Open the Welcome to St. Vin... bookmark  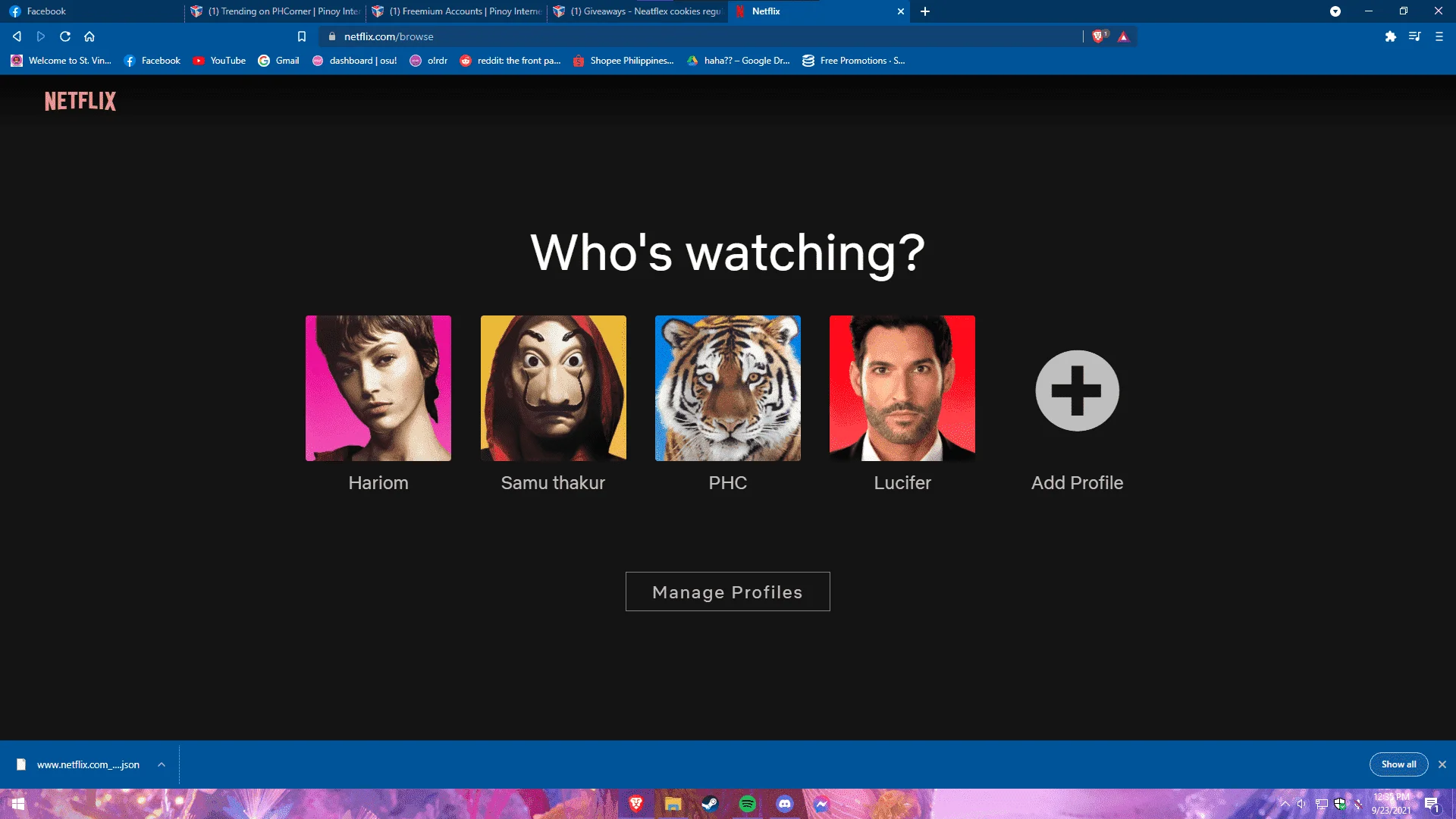pyautogui.click(x=61, y=61)
